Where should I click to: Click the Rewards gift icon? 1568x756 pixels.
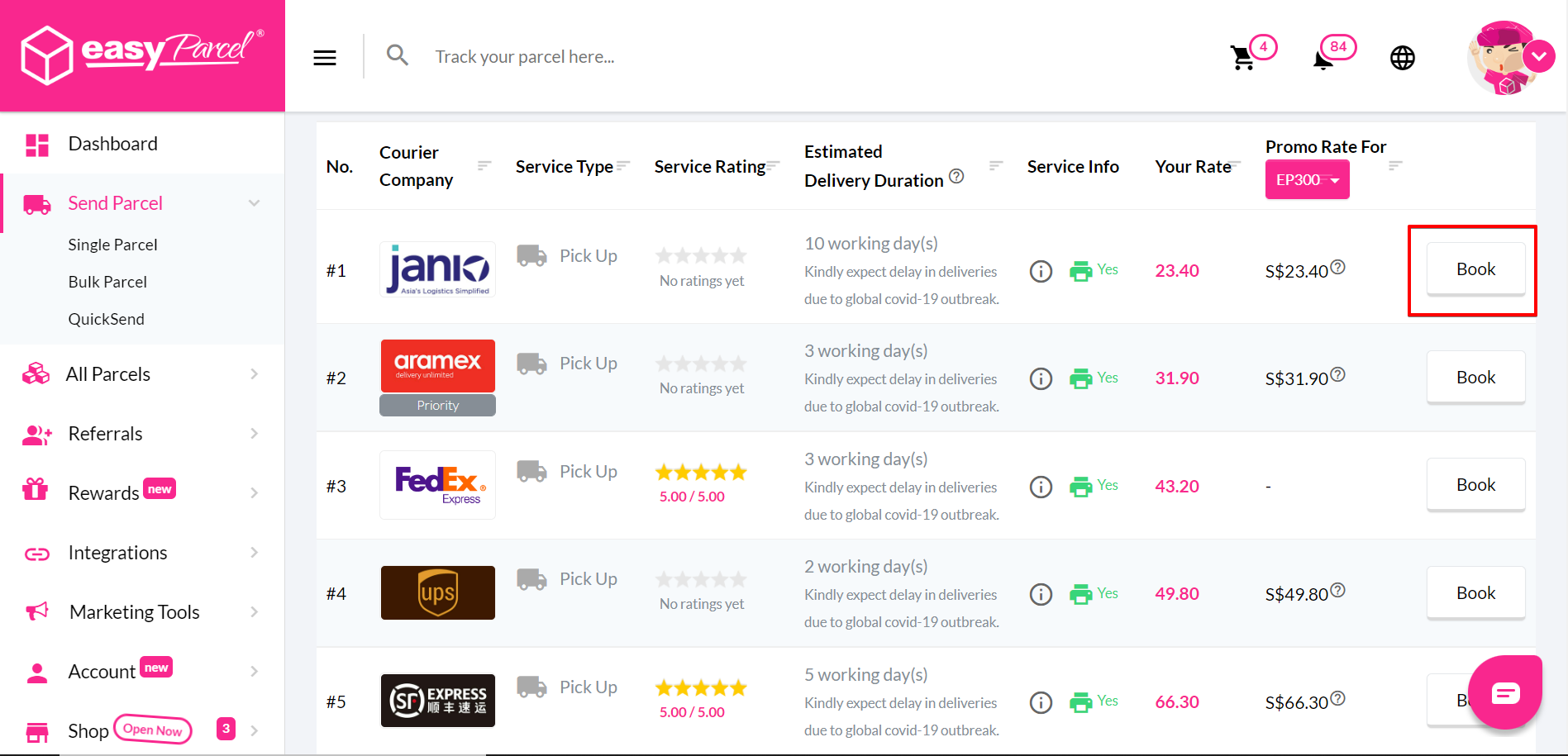[36, 490]
